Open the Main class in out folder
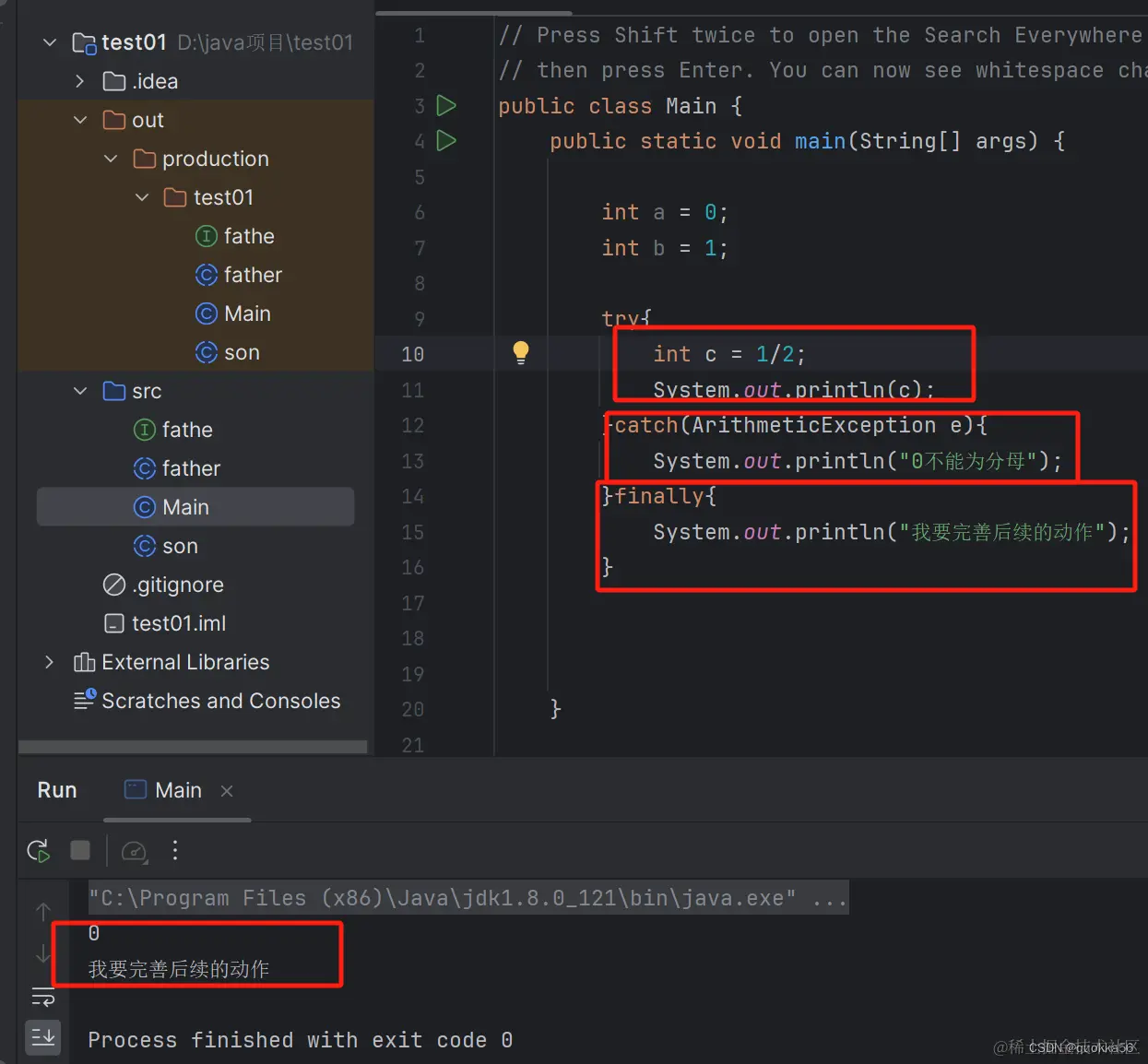 pyautogui.click(x=233, y=313)
